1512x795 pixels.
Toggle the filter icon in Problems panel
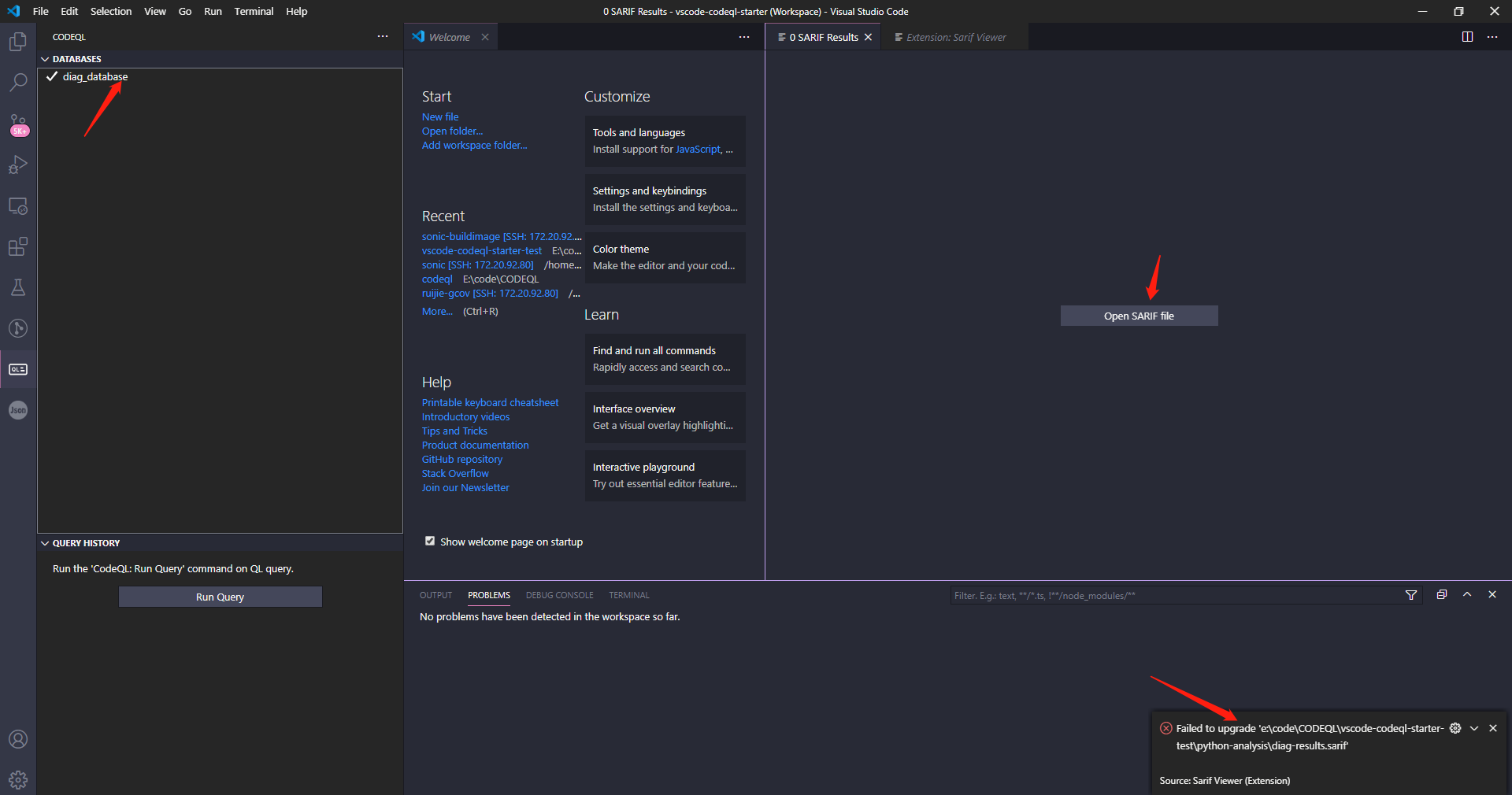tap(1410, 596)
